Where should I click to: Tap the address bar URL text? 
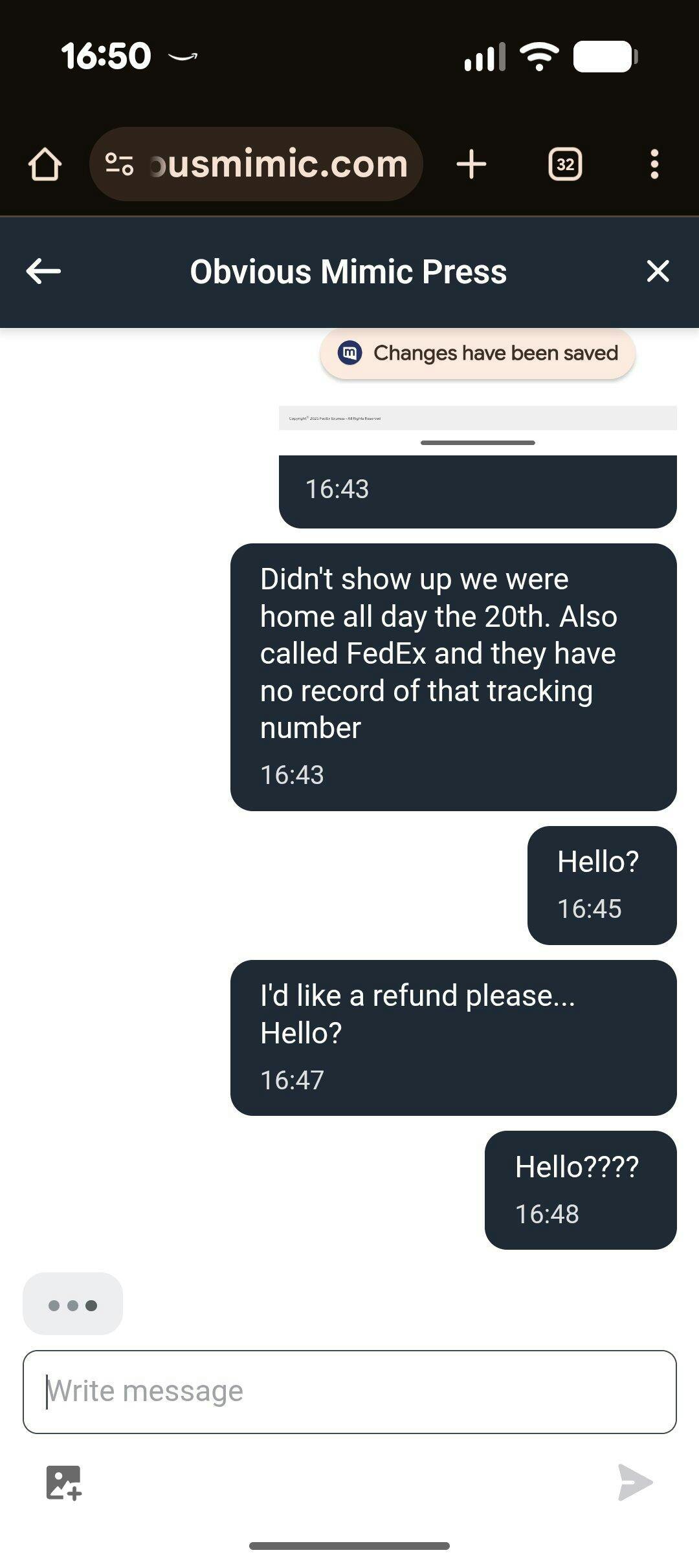278,164
